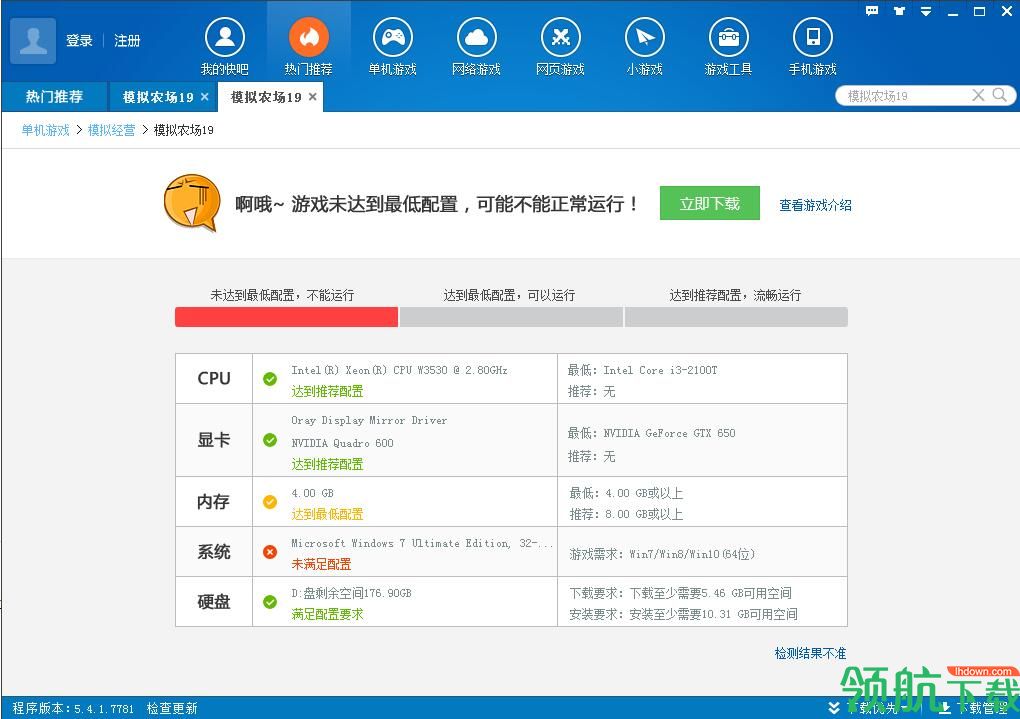Click the green check icon in 显卡 row
Screen dimensions: 1020x719
(270, 441)
